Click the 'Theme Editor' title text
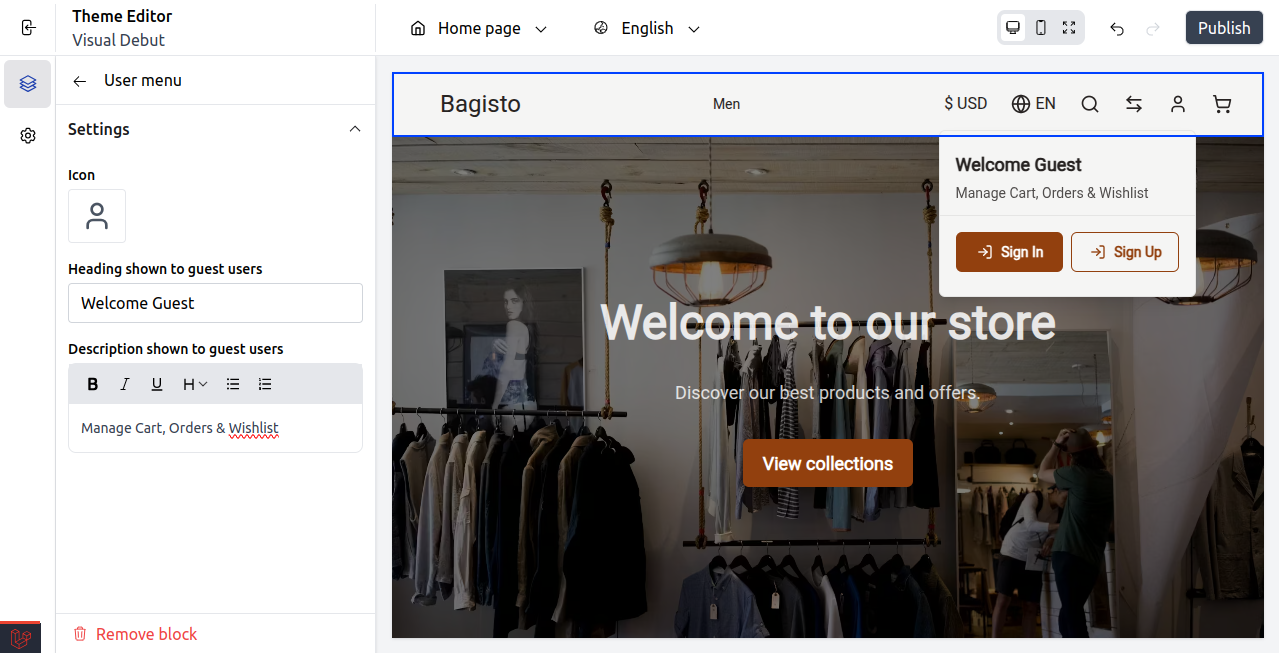 click(122, 16)
